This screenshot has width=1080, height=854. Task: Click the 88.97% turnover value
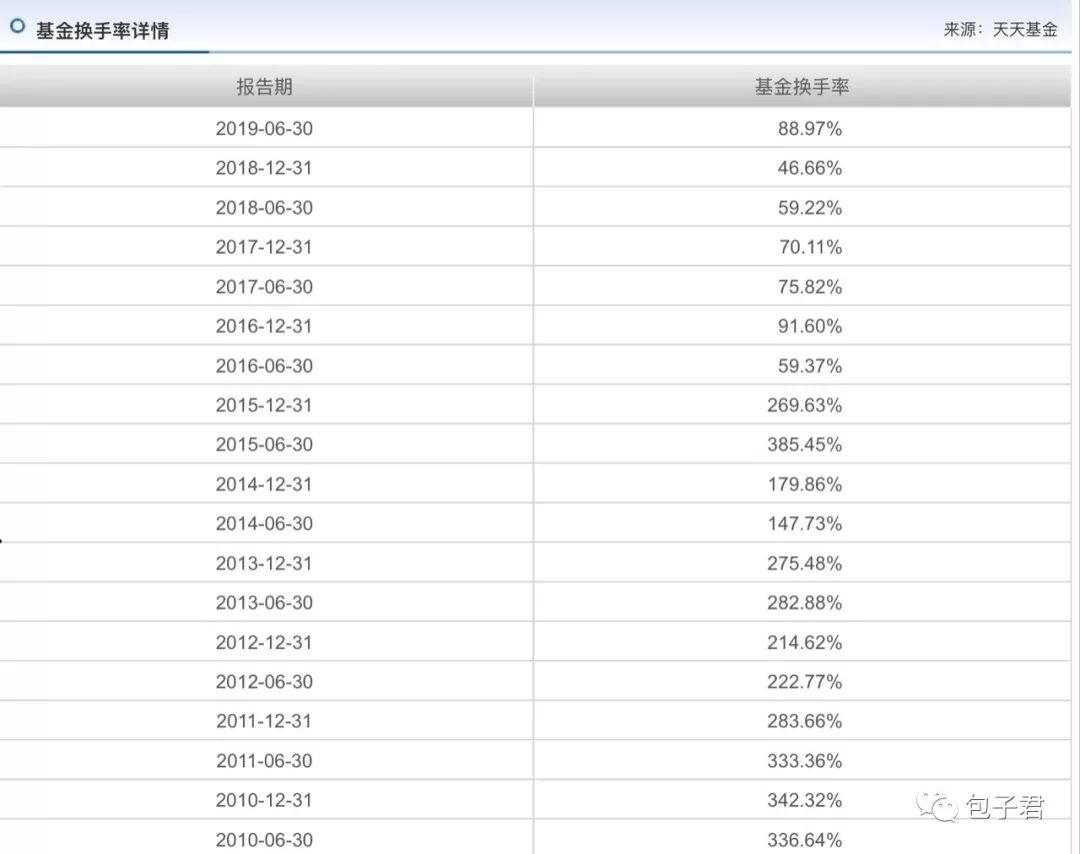(810, 128)
